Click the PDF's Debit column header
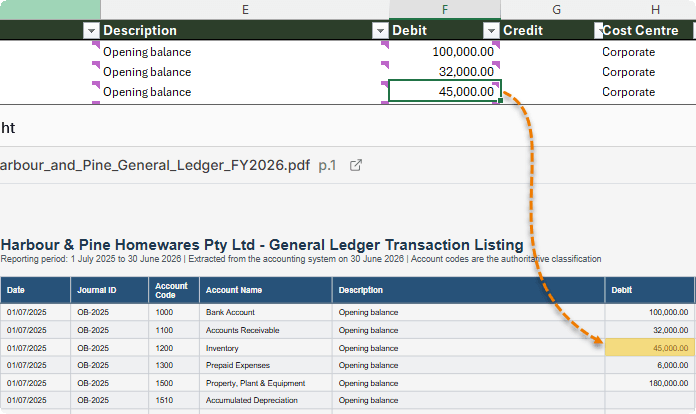The width and height of the screenshot is (696, 414). tap(649, 290)
